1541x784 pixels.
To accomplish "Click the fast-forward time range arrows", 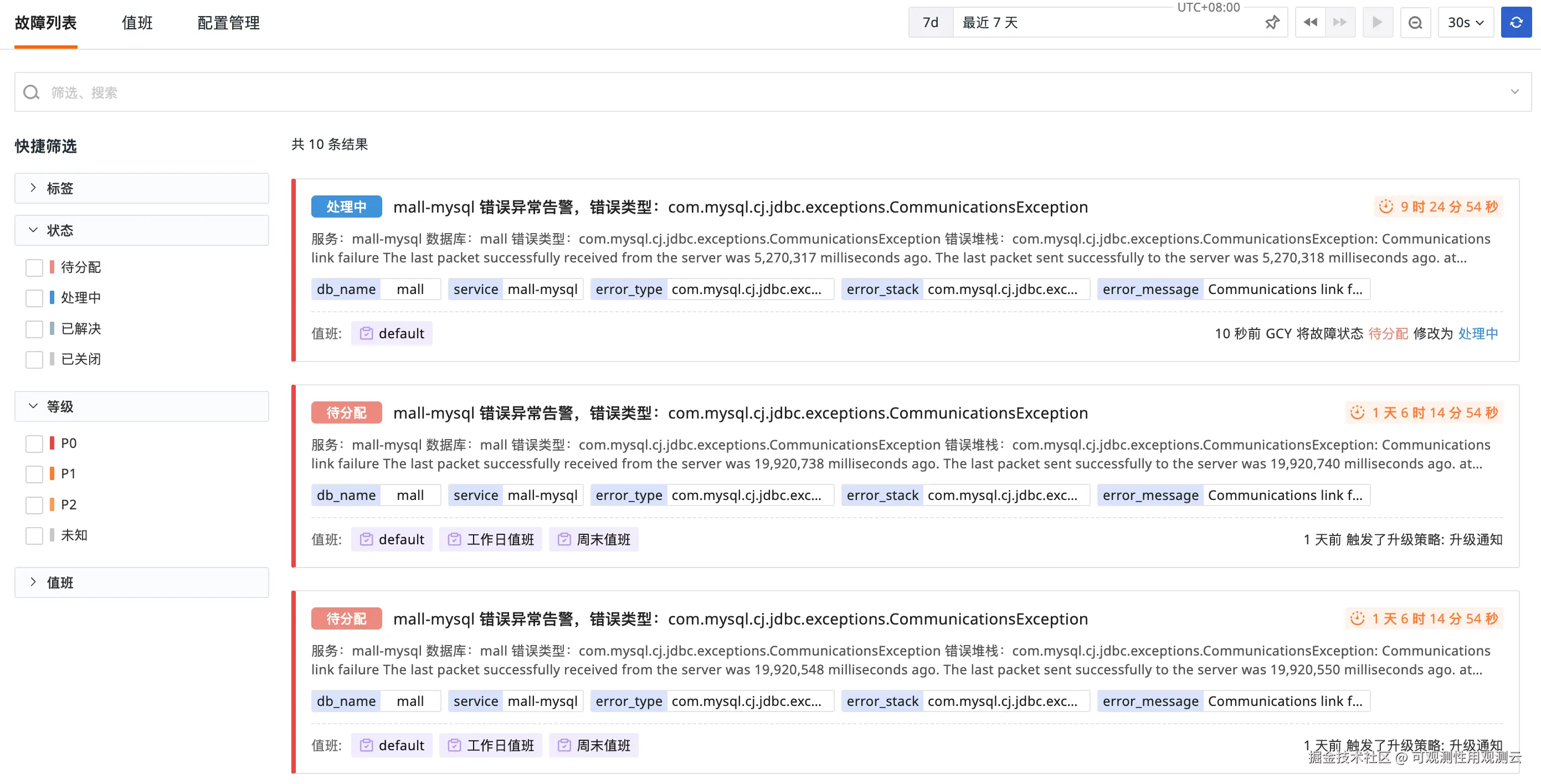I will click(1340, 23).
